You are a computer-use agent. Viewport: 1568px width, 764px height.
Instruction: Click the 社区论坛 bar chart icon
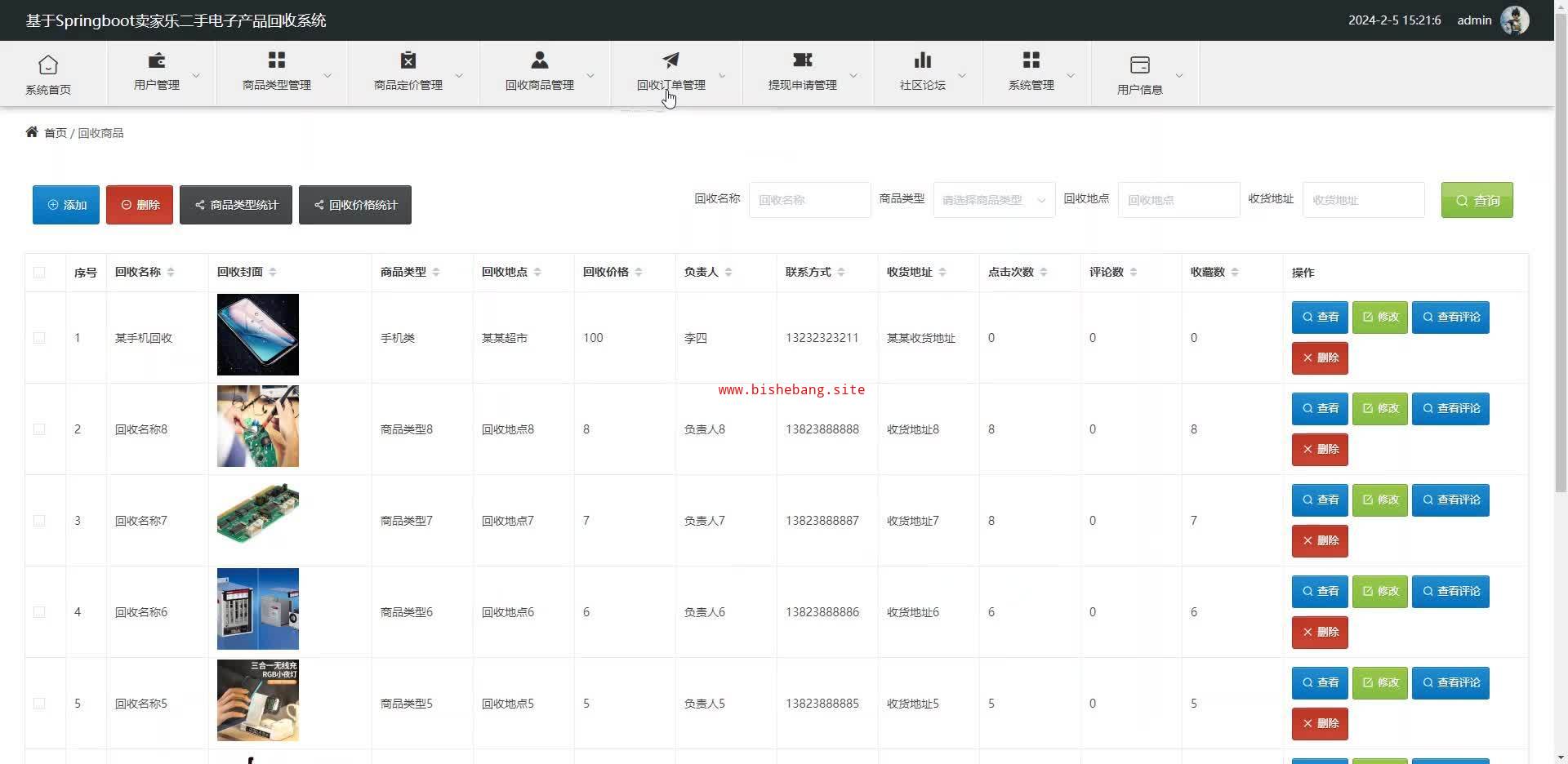pyautogui.click(x=923, y=60)
